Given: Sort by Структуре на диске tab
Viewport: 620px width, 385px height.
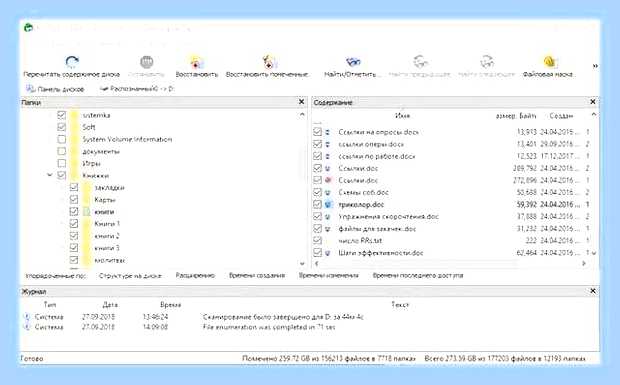Looking at the screenshot, I should click(130, 276).
